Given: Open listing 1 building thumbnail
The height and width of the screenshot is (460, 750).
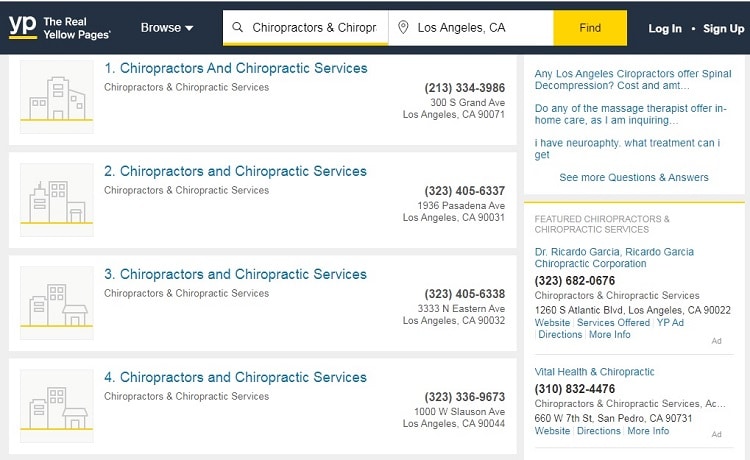Looking at the screenshot, I should point(56,97).
